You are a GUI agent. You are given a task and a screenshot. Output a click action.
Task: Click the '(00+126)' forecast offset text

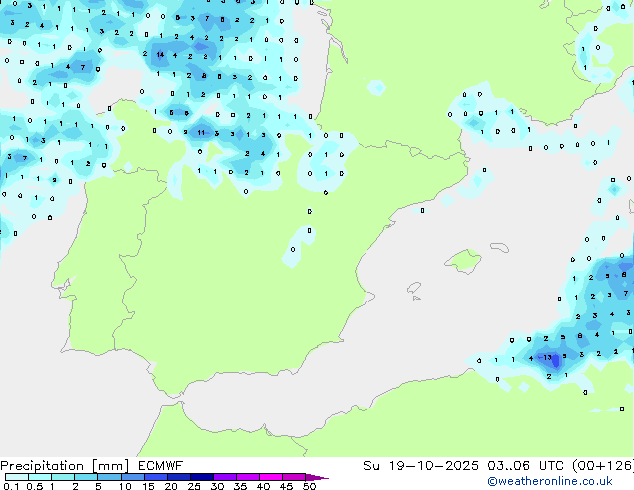click(603, 466)
